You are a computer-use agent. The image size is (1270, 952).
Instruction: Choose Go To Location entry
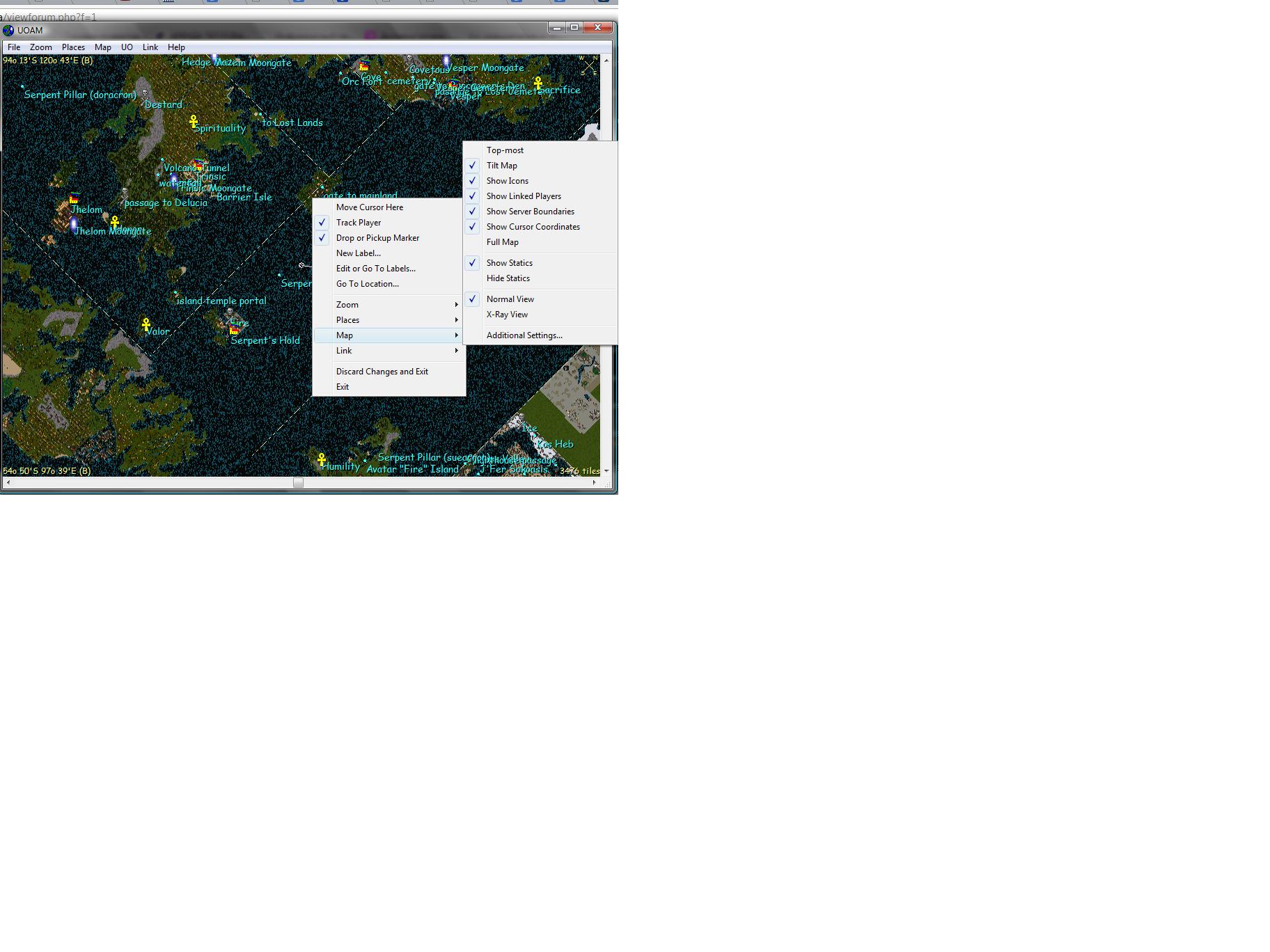367,284
